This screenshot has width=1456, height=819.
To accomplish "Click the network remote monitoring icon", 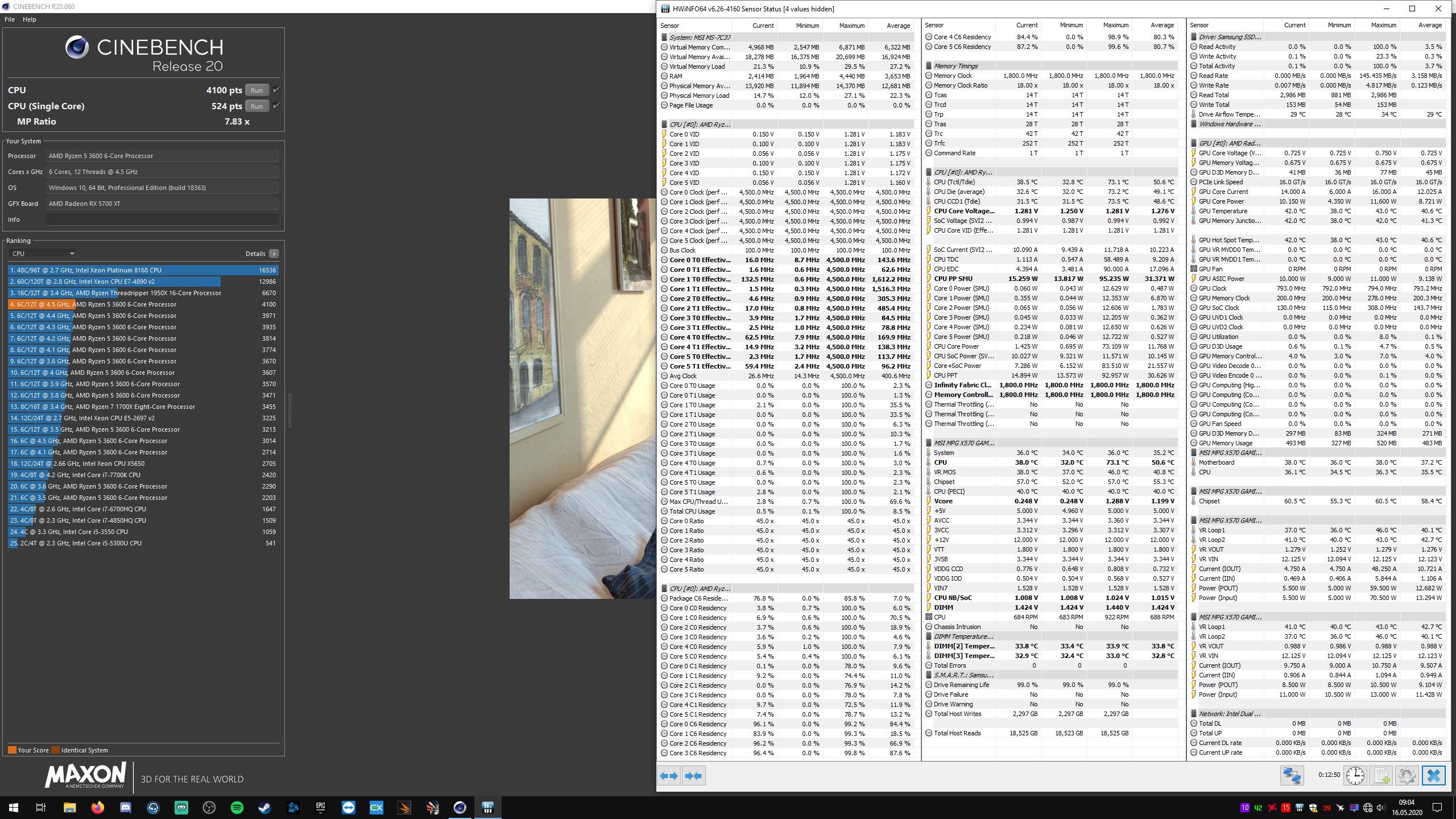I will click(1292, 776).
